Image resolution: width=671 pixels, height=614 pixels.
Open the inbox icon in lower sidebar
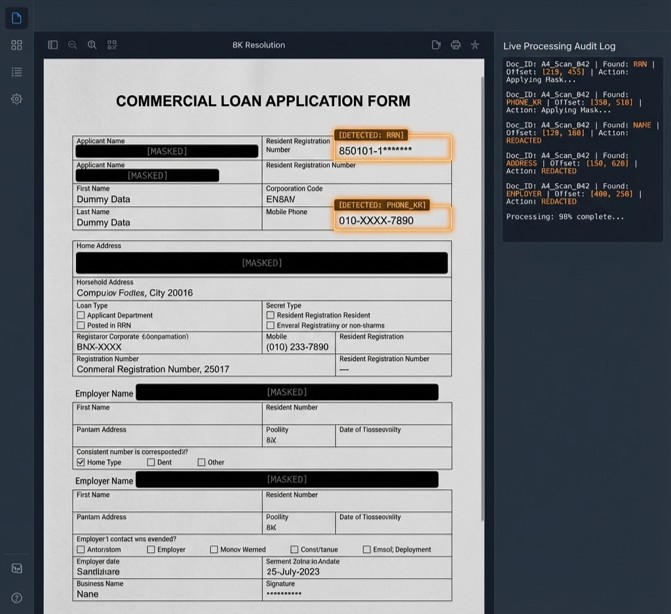(16, 568)
